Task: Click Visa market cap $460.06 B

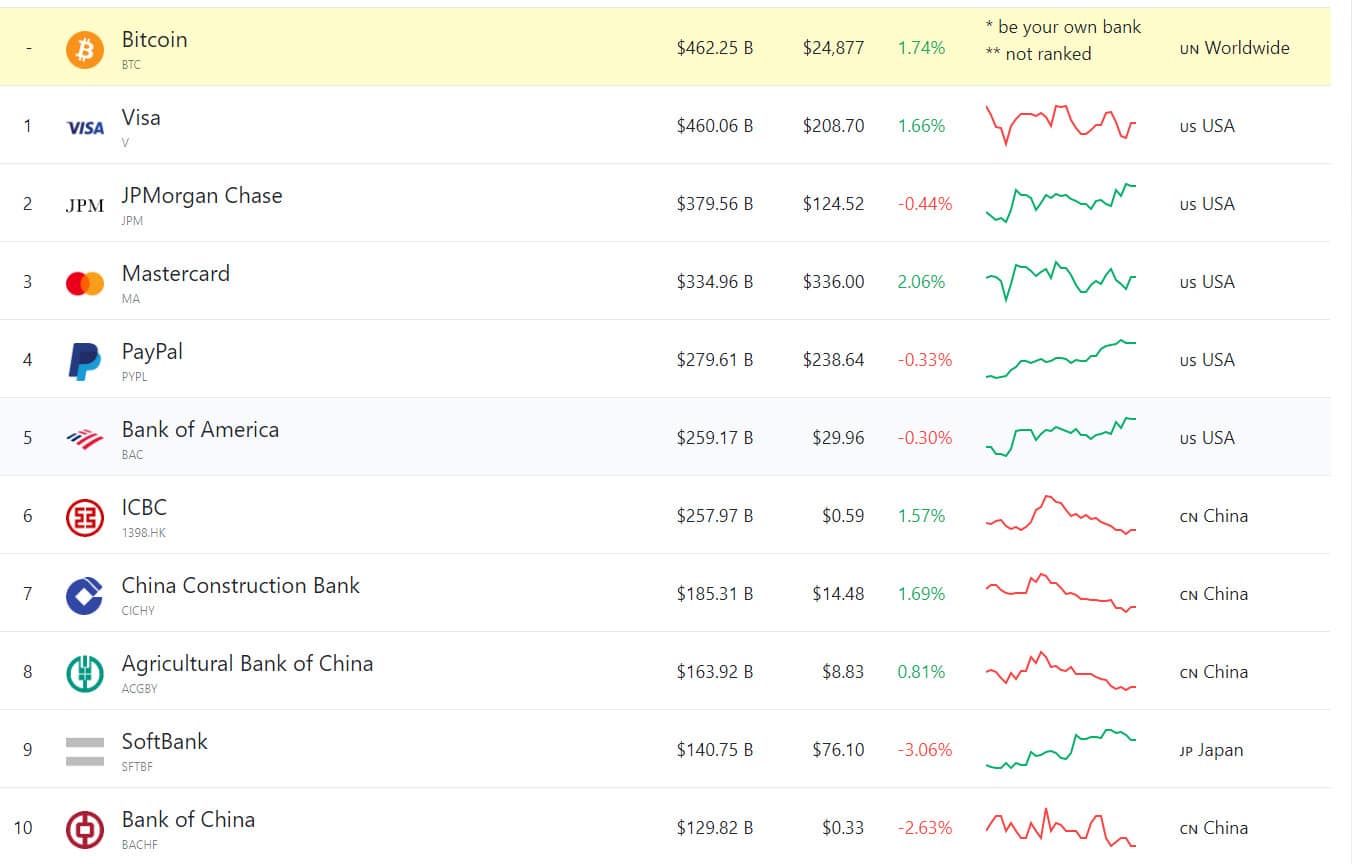Action: click(715, 125)
